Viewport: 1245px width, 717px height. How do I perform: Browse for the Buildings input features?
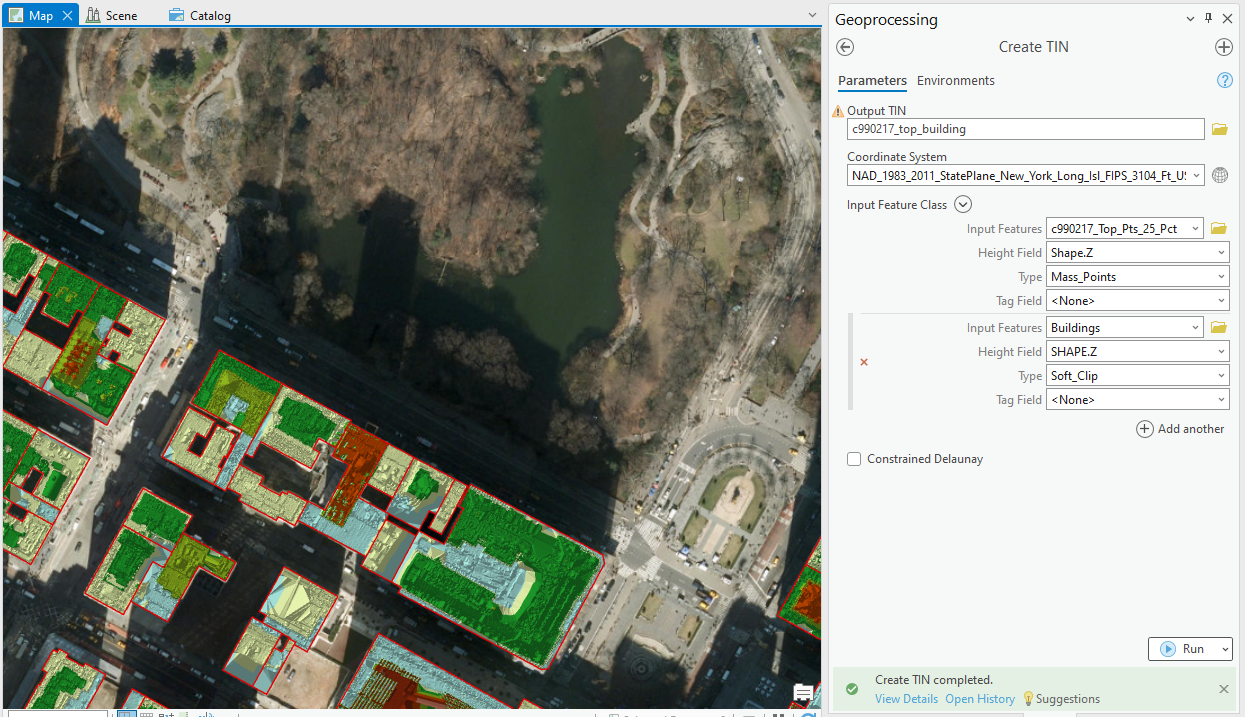[1219, 328]
